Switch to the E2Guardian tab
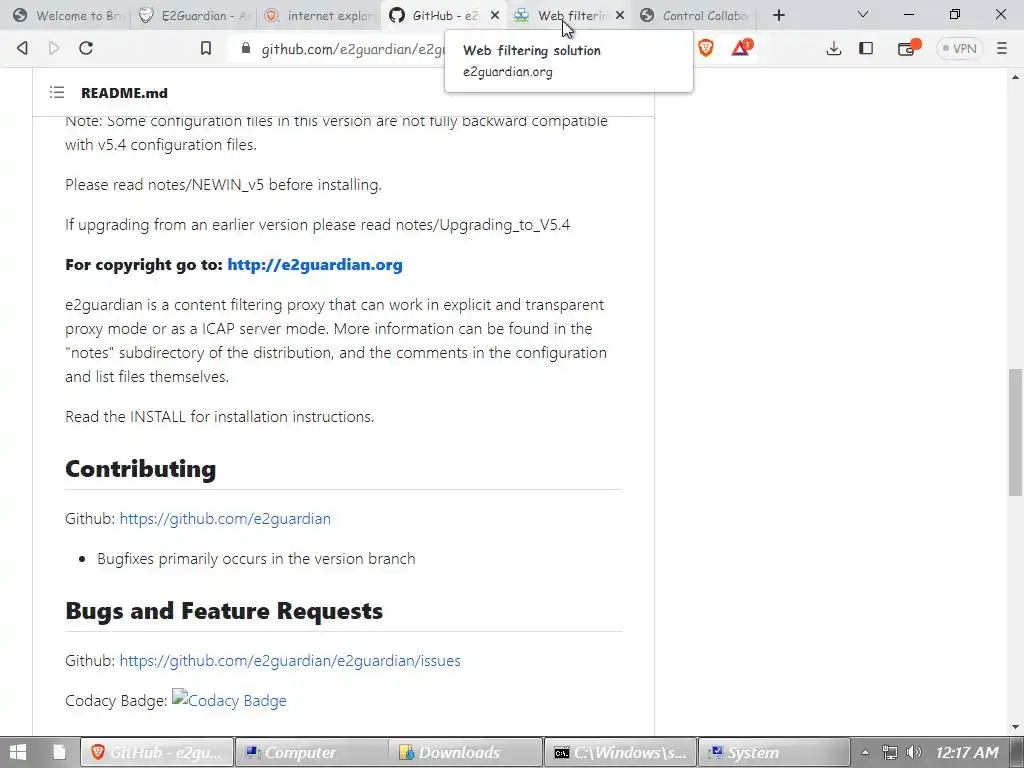This screenshot has width=1024, height=768. 194,15
